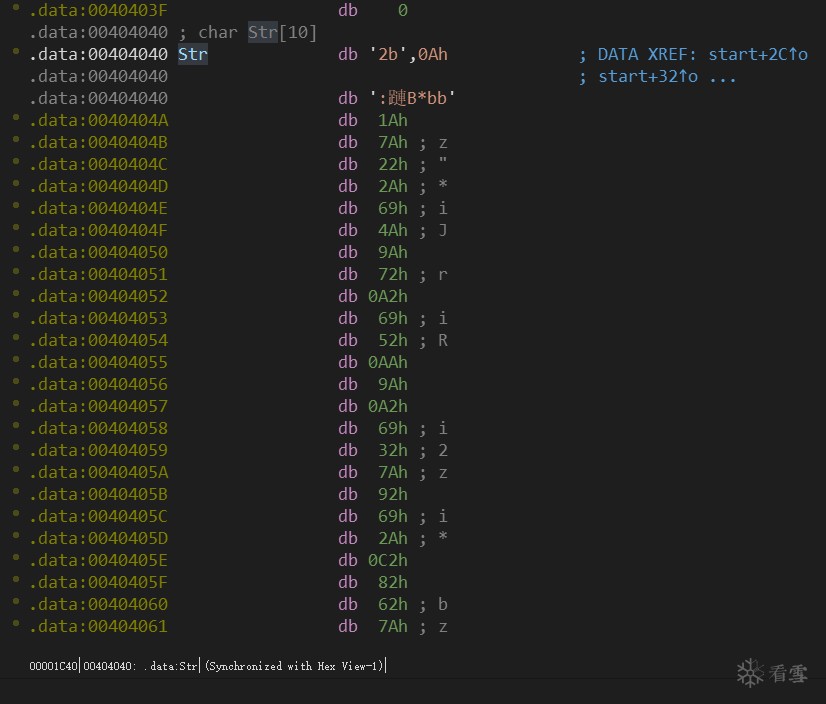Click the breakpoint dot at address 0040404A

tap(16, 119)
